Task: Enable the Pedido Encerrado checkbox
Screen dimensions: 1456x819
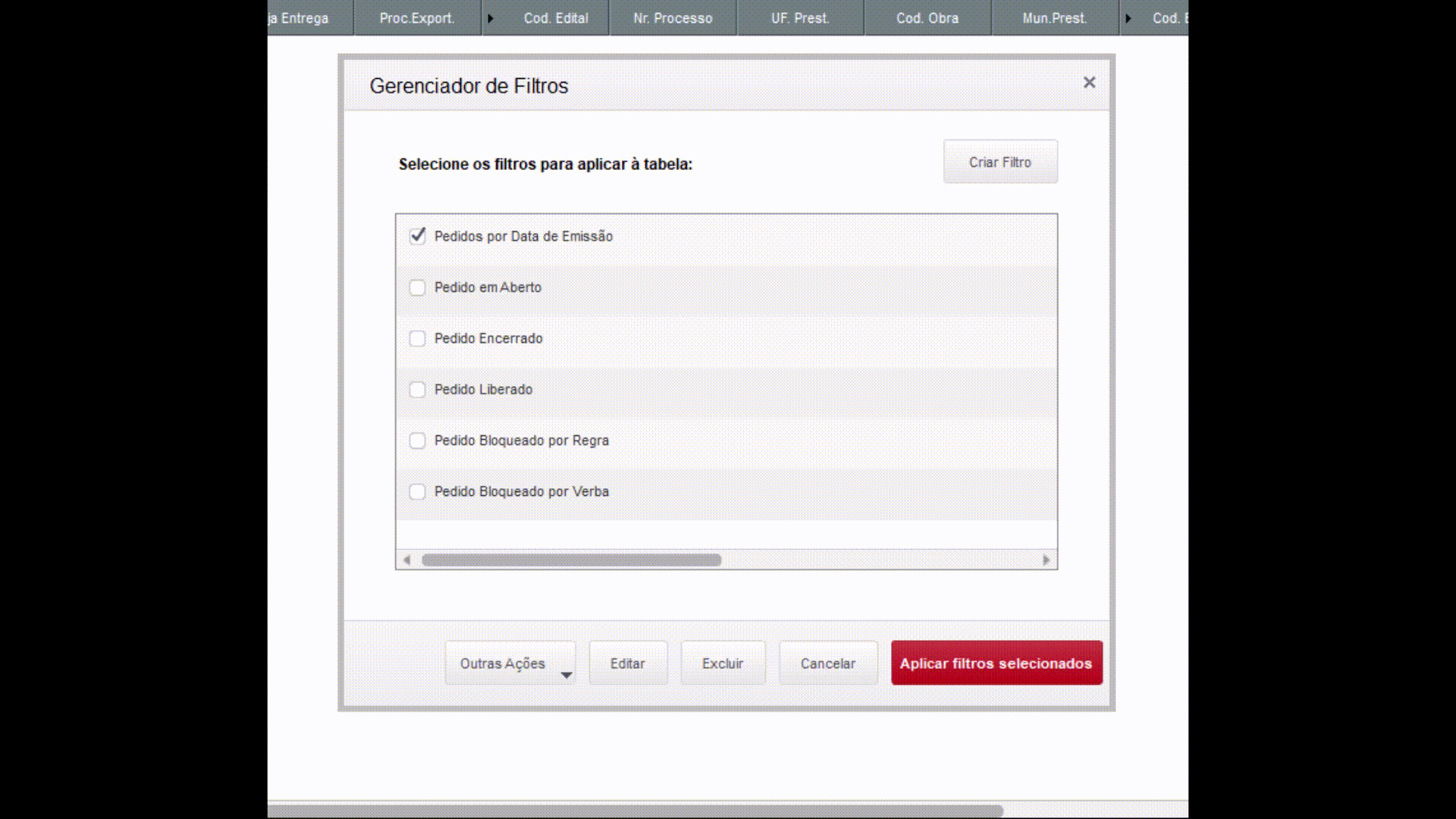Action: click(417, 338)
